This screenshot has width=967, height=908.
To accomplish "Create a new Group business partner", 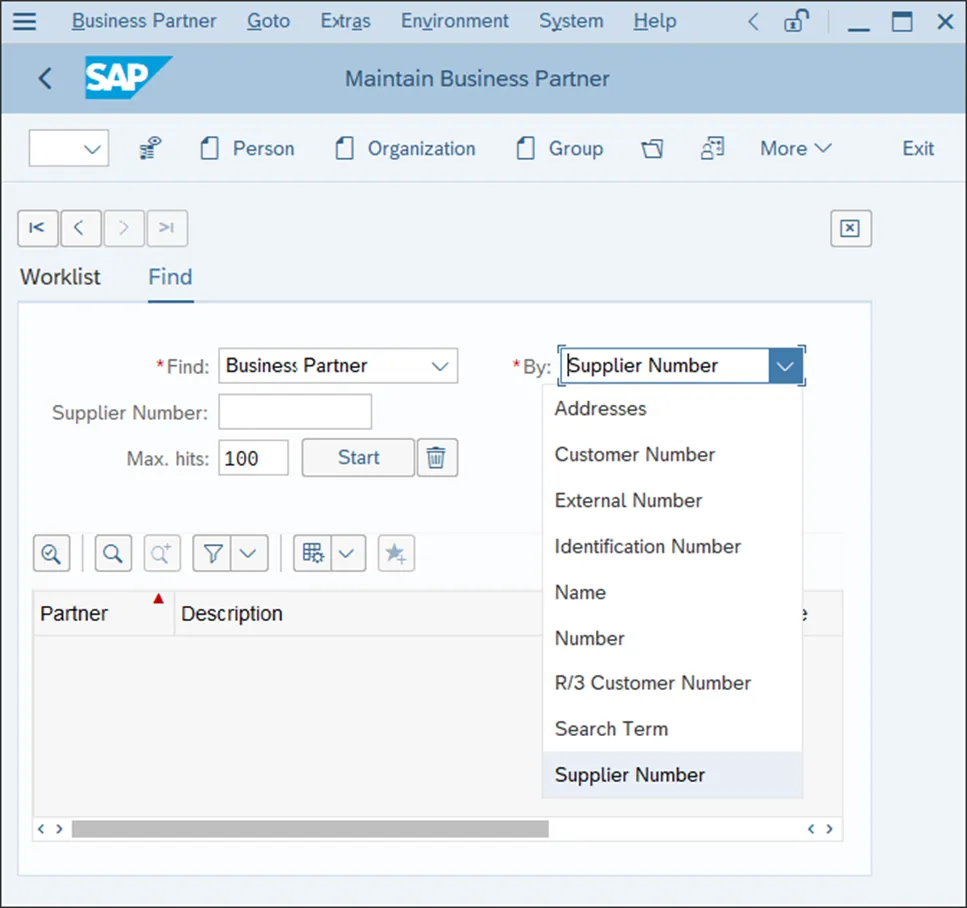I will pyautogui.click(x=559, y=149).
